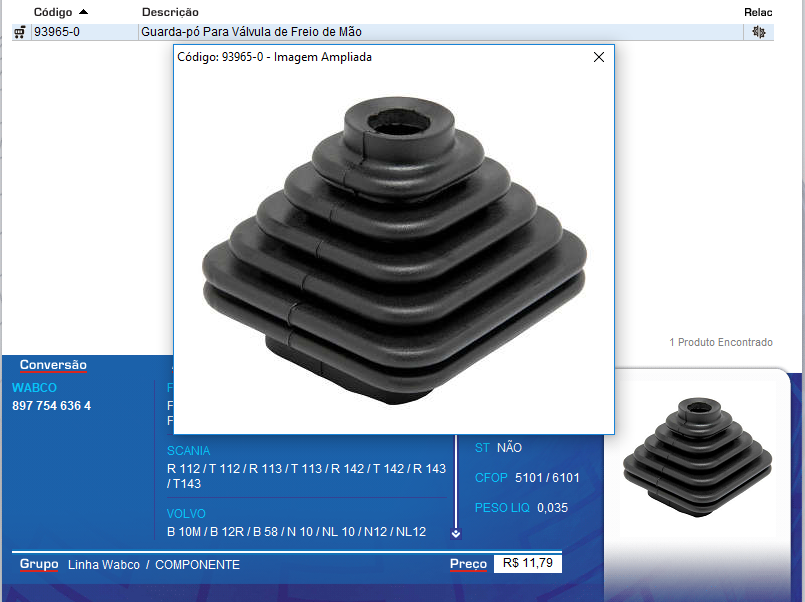Click the gear icon in the Relac column
The image size is (805, 602).
(x=759, y=32)
